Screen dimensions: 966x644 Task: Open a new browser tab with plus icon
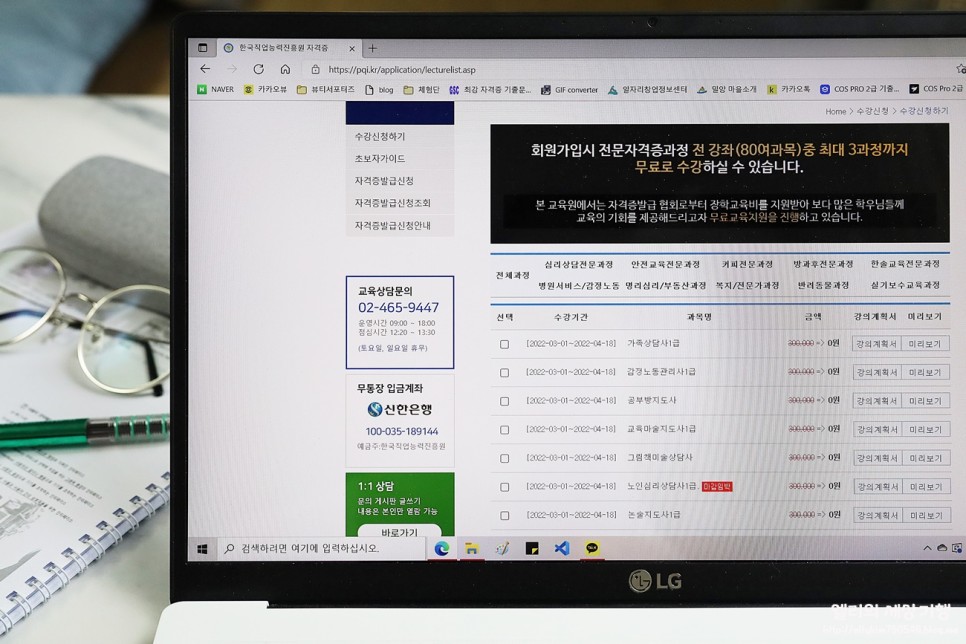372,47
